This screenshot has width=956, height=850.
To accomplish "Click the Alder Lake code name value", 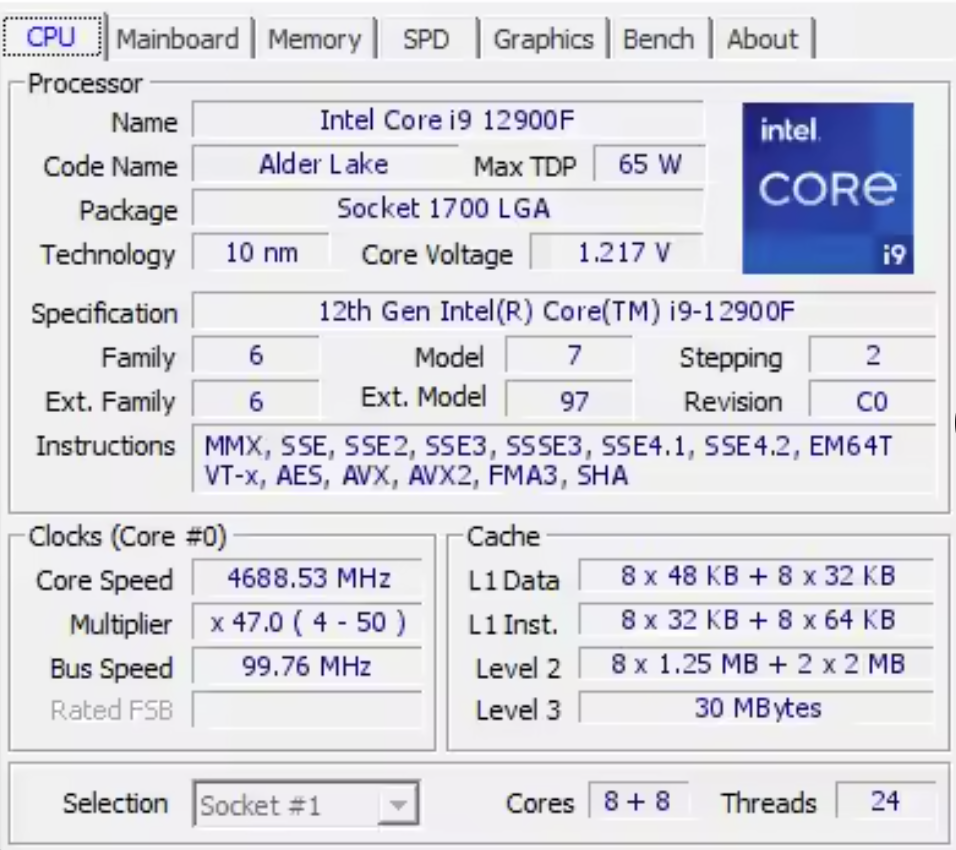I will click(x=324, y=164).
